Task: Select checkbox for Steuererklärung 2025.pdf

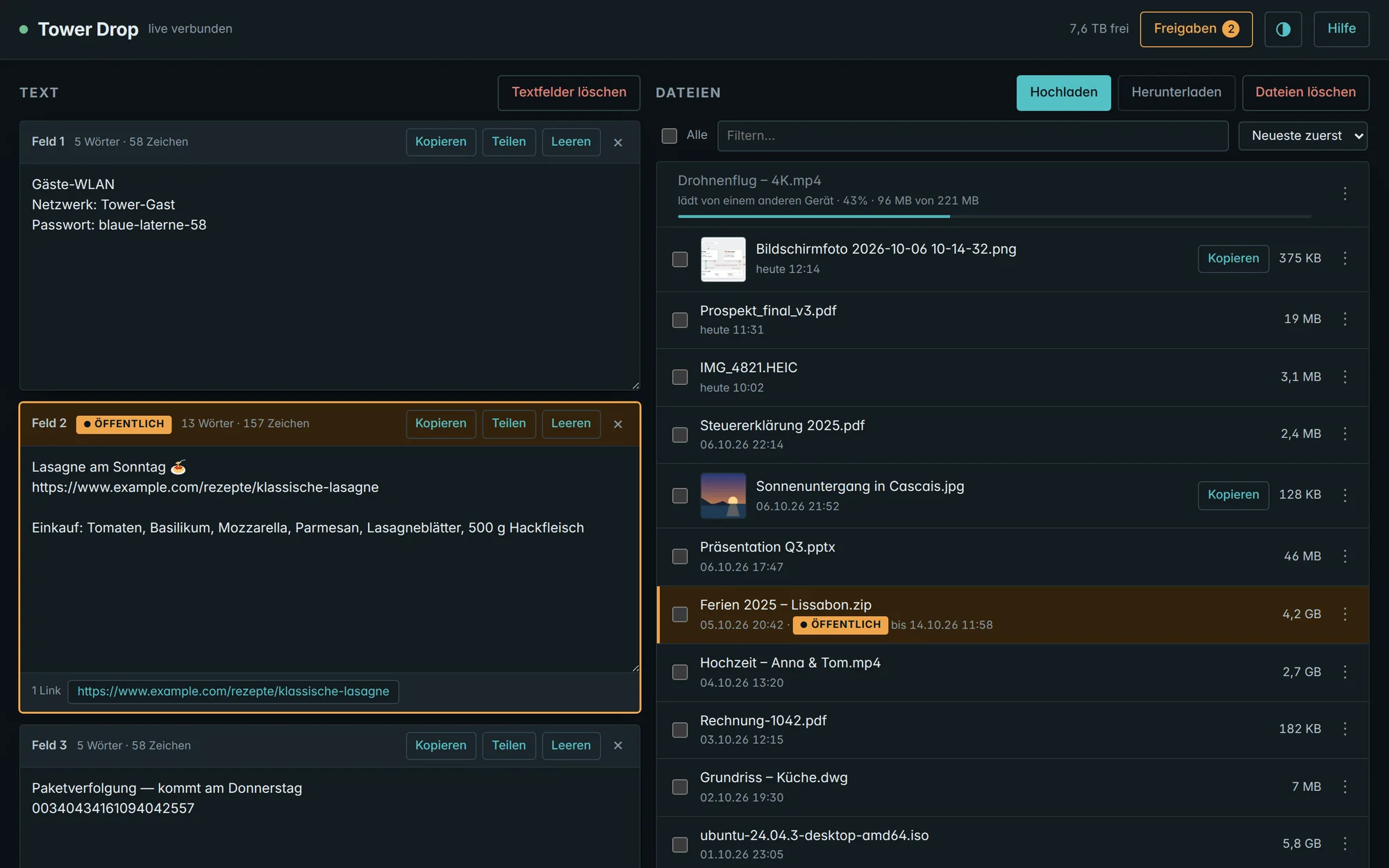Action: [680, 435]
